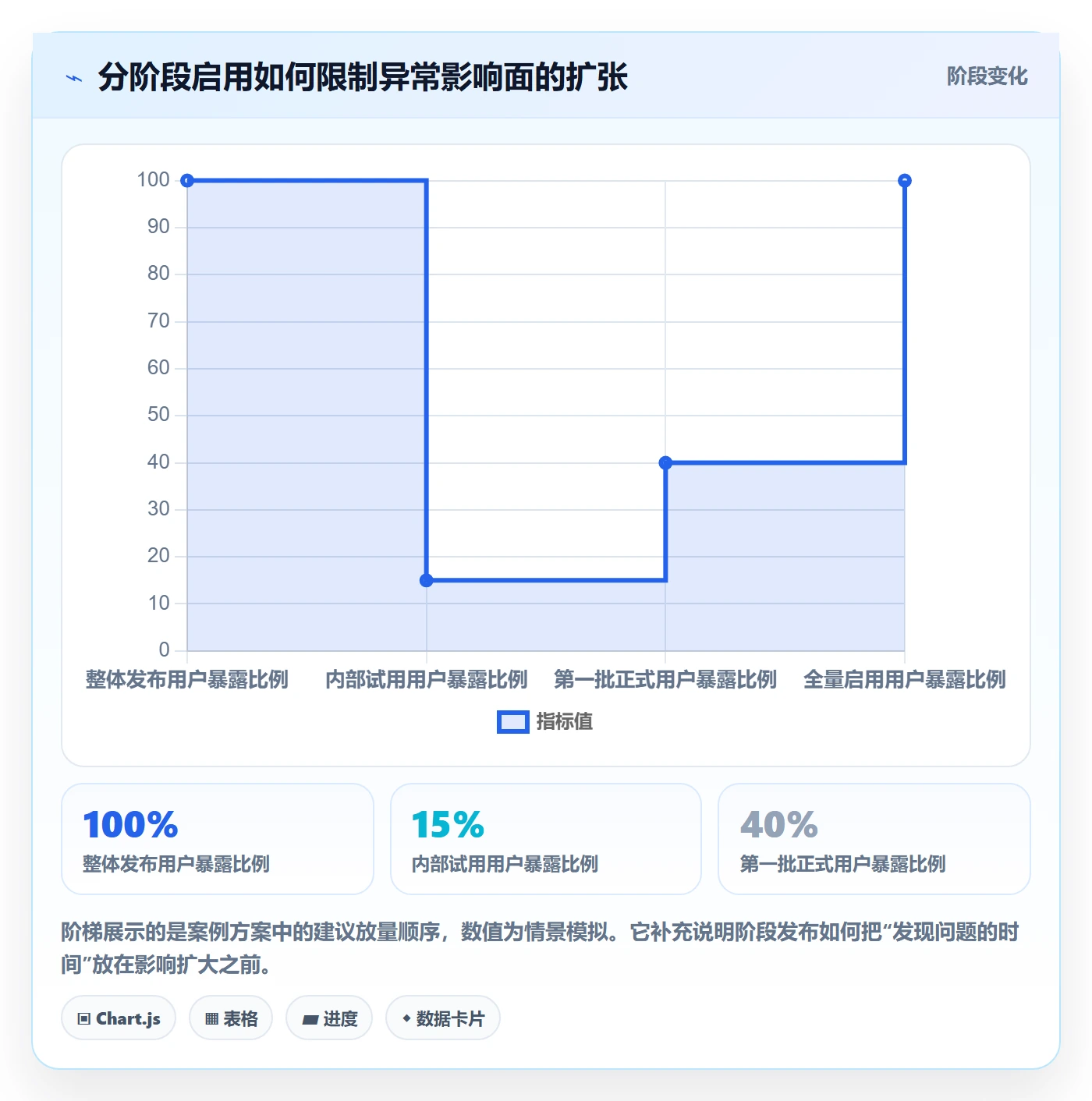This screenshot has width=1092, height=1101.
Task: Click y-axis tick label 80
Action: pos(158,274)
